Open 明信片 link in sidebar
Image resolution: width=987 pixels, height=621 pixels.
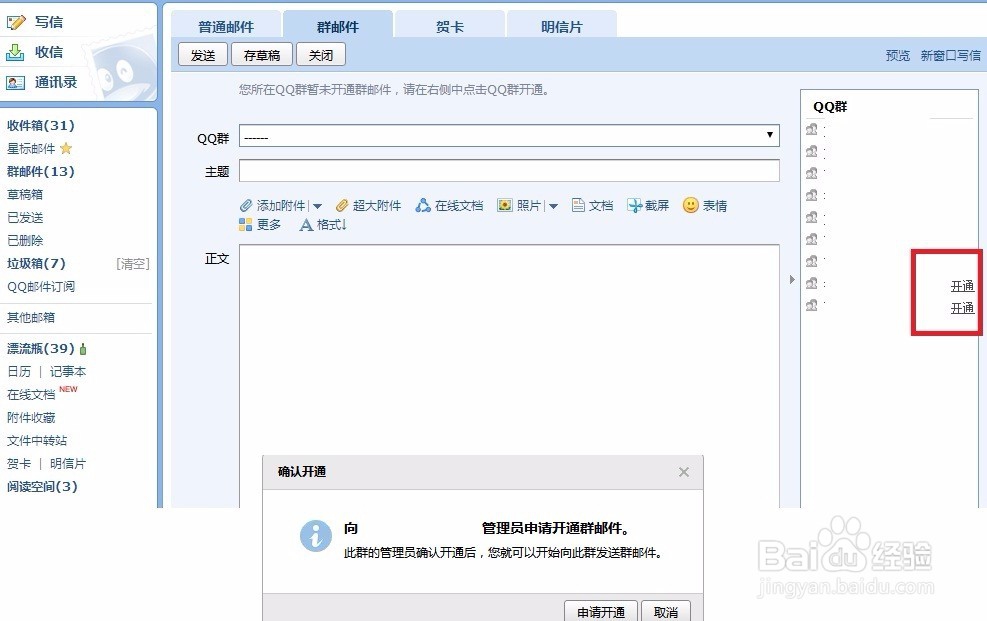pyautogui.click(x=68, y=464)
